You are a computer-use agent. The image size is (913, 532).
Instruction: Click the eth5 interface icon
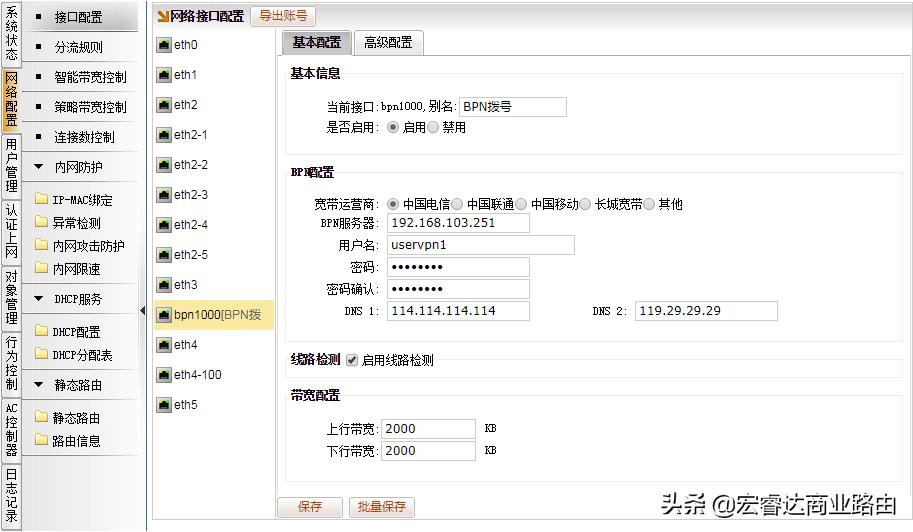coord(164,405)
